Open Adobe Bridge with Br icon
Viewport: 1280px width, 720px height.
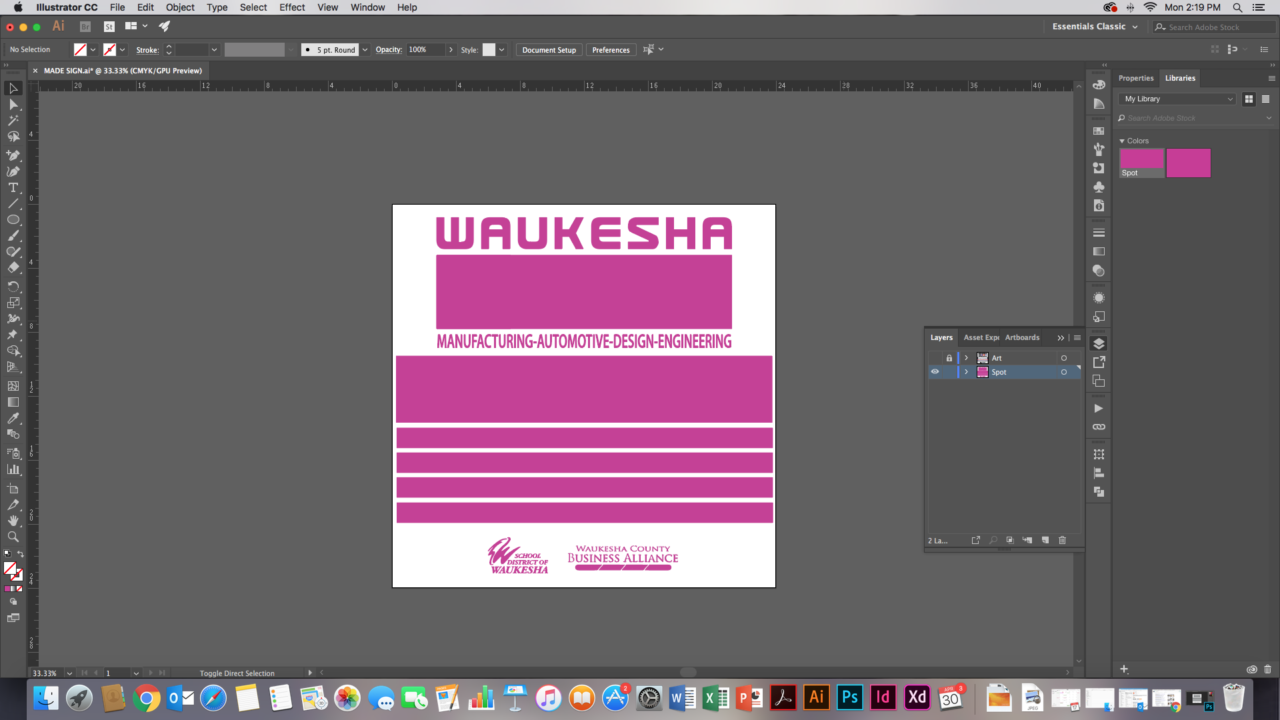pyautogui.click(x=85, y=26)
